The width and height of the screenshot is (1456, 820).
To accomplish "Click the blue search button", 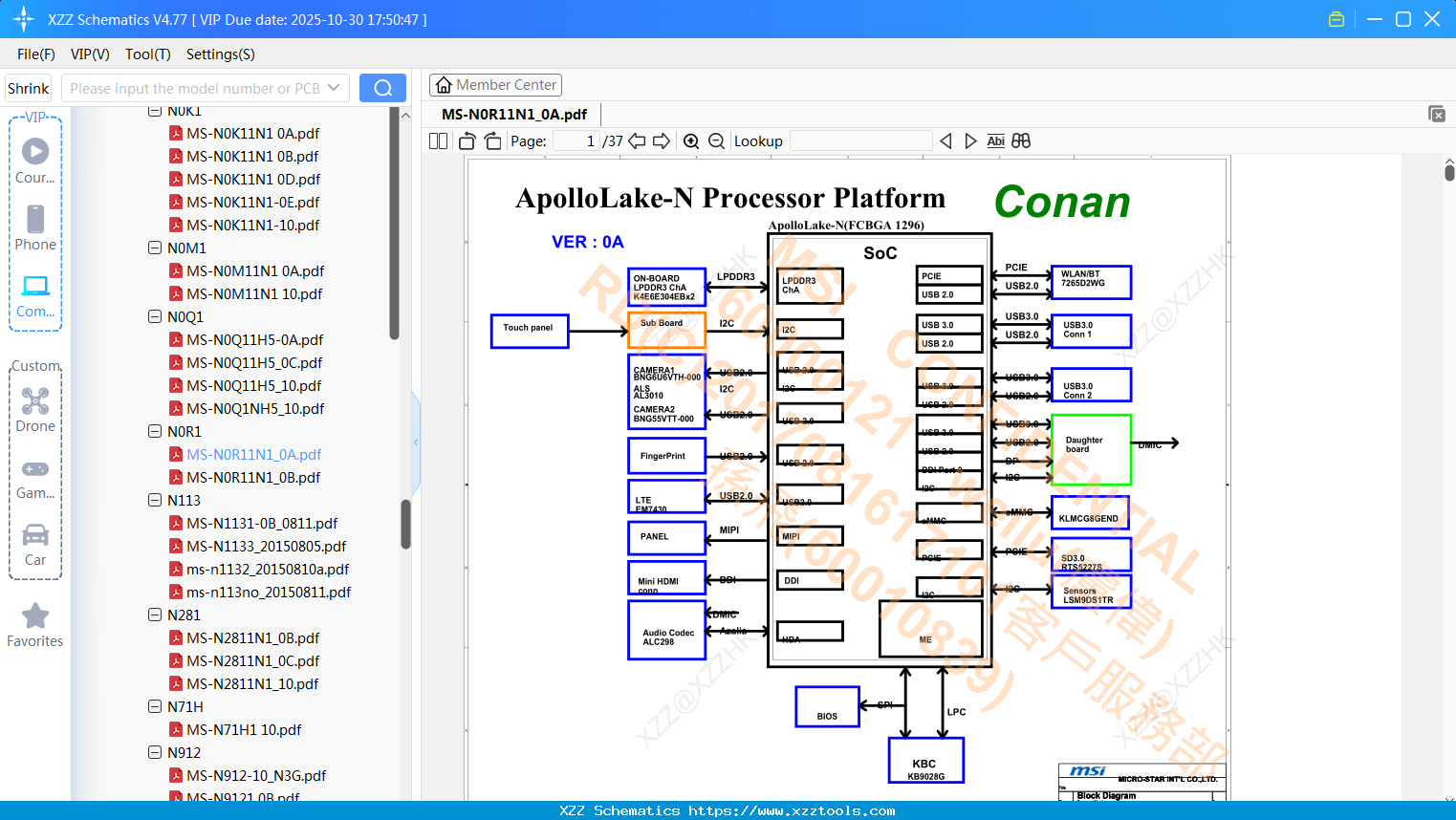I will (382, 88).
